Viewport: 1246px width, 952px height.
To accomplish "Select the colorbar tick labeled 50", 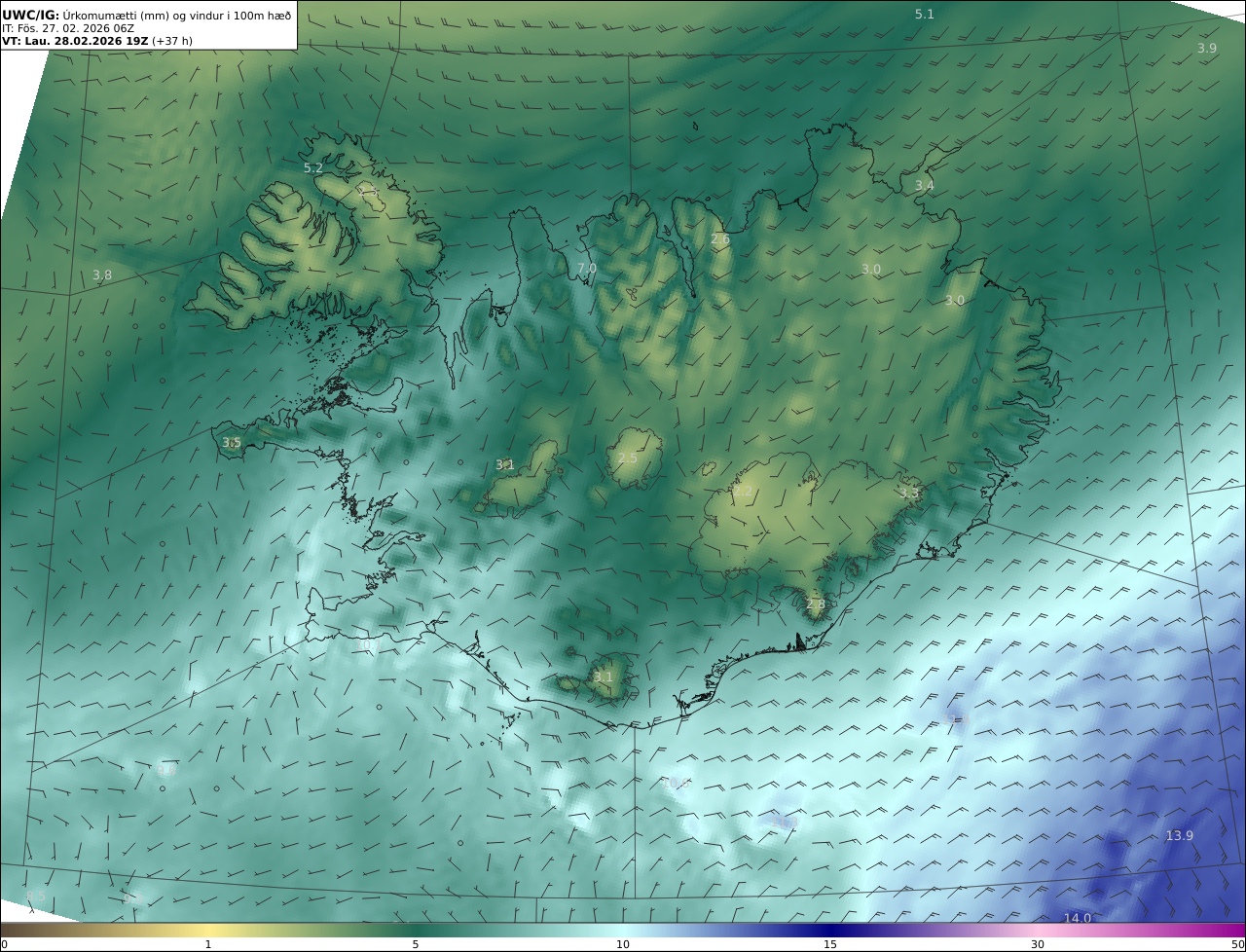I will pos(1238,944).
